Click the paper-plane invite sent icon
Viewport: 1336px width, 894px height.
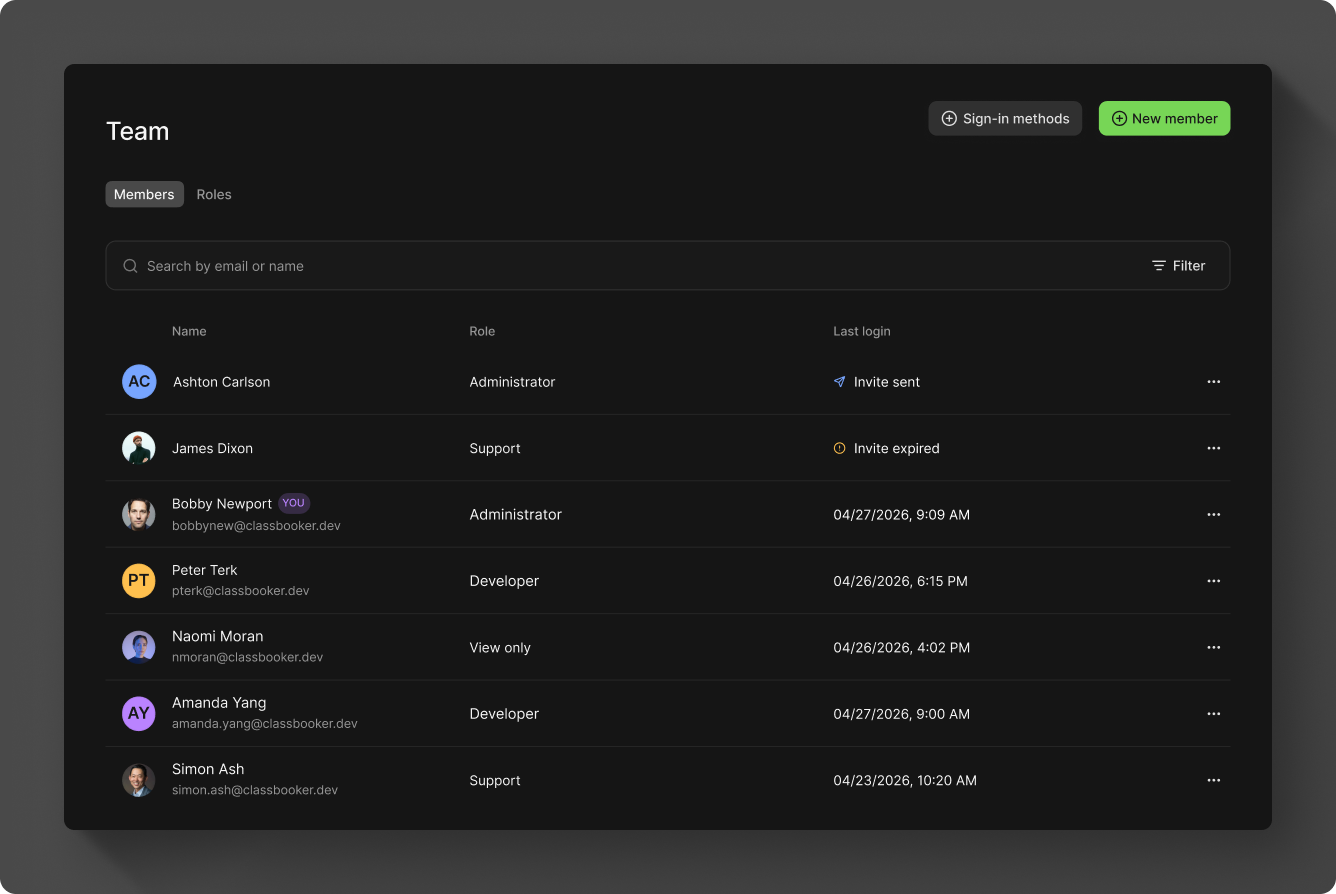[840, 382]
